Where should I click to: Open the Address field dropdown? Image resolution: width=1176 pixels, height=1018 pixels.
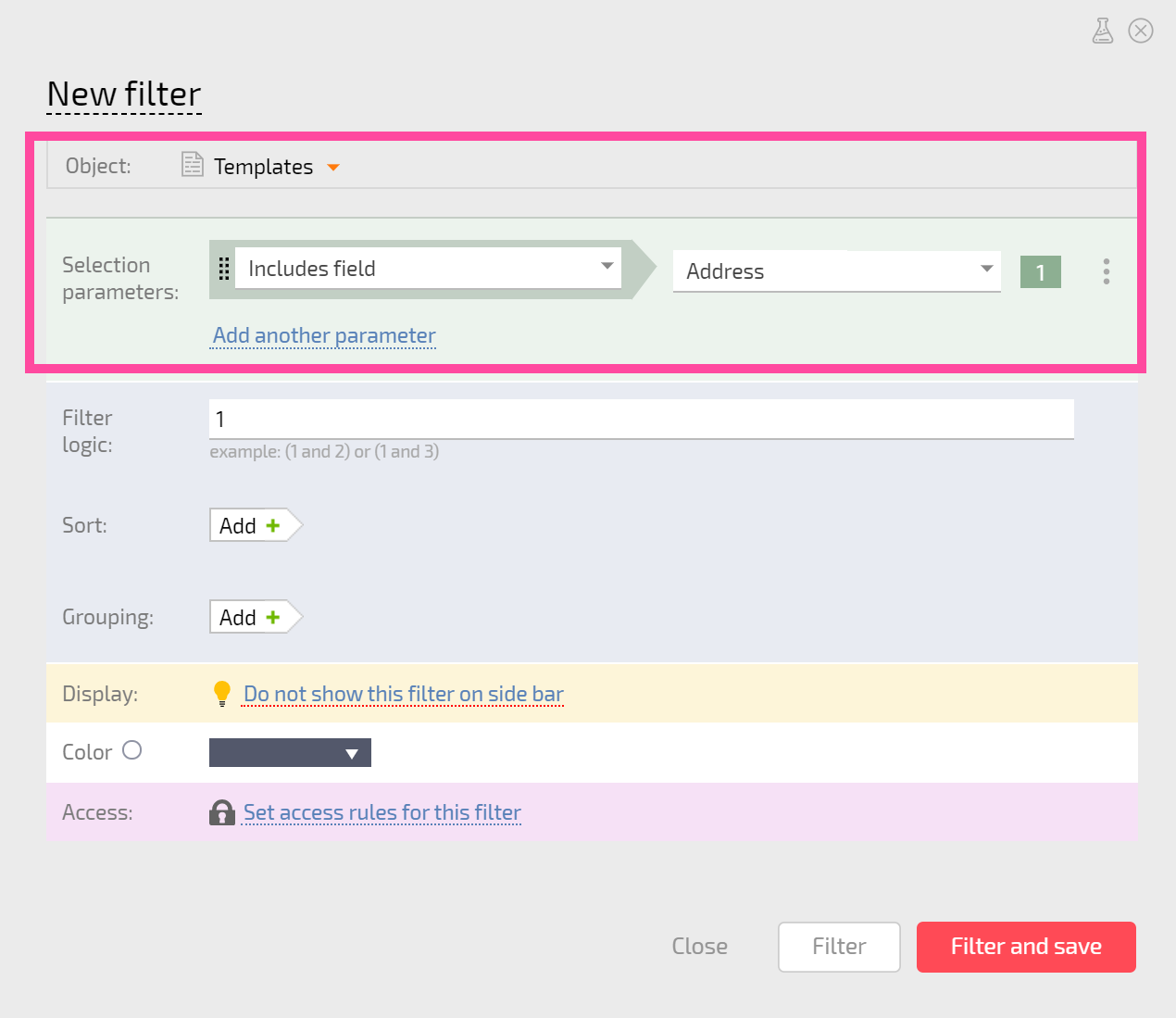(x=837, y=270)
